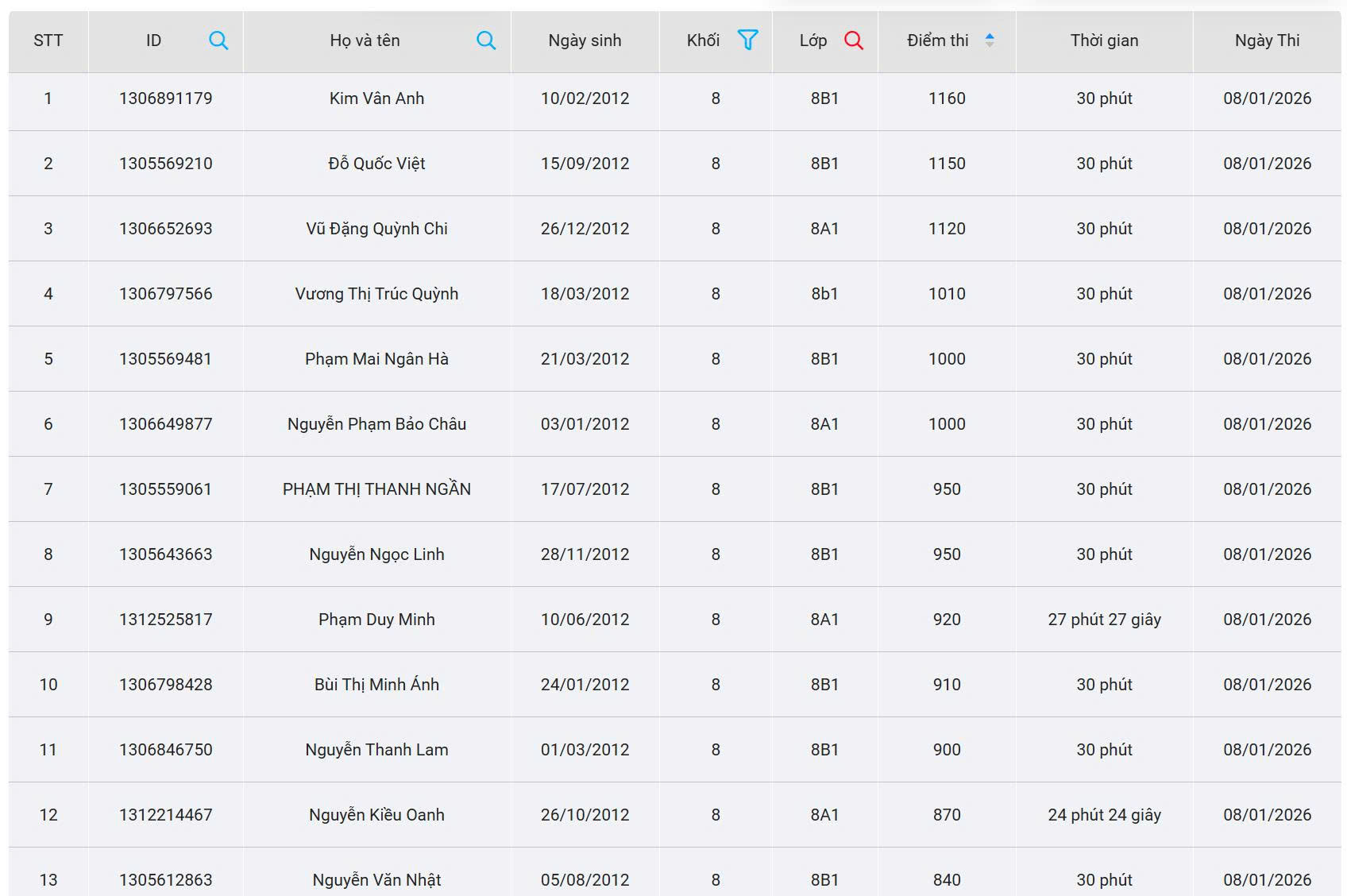Select the row for Vũ Đặng Quỳnh Chi
The image size is (1347, 896).
[x=376, y=229]
